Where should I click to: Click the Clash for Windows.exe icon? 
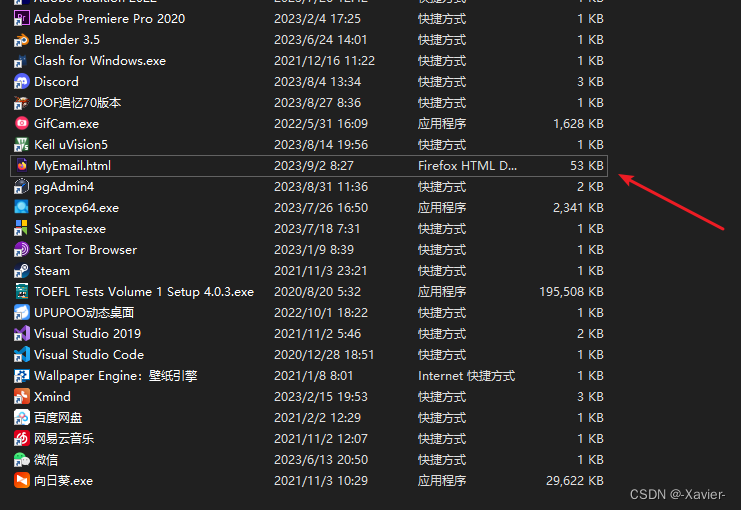click(x=21, y=61)
